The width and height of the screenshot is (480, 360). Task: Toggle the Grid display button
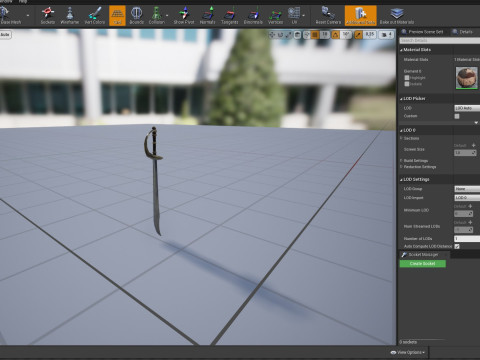pyautogui.click(x=117, y=15)
